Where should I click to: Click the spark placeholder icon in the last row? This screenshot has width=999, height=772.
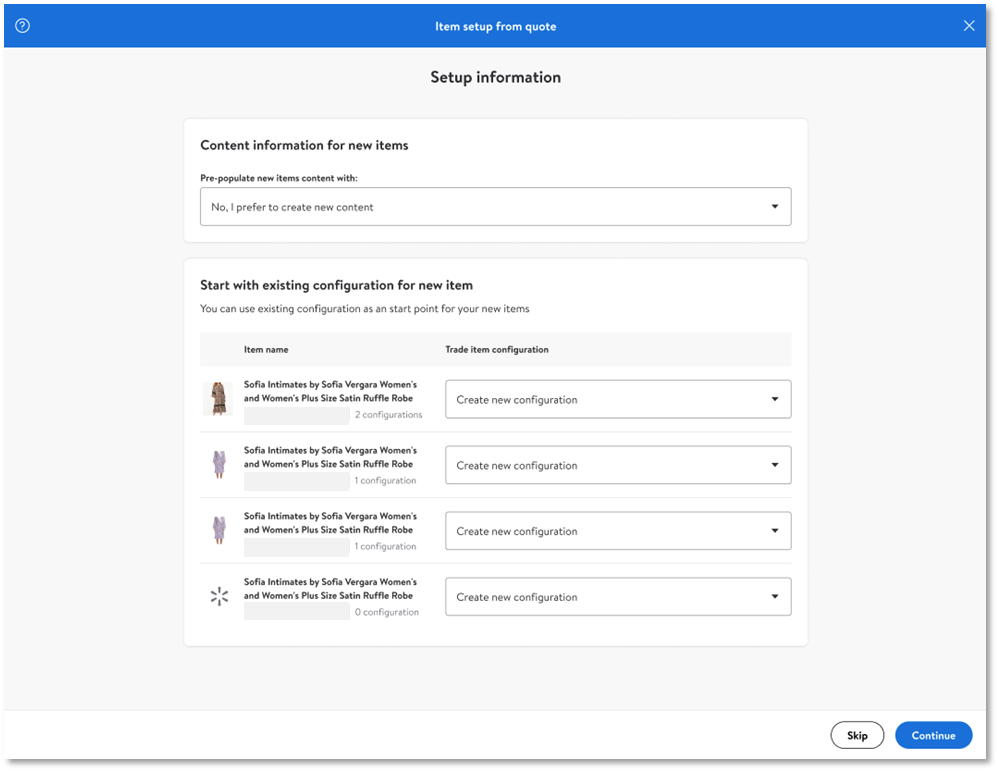coord(219,597)
